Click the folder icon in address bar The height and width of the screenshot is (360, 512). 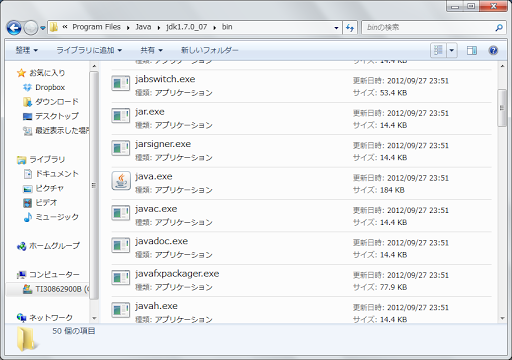54,27
